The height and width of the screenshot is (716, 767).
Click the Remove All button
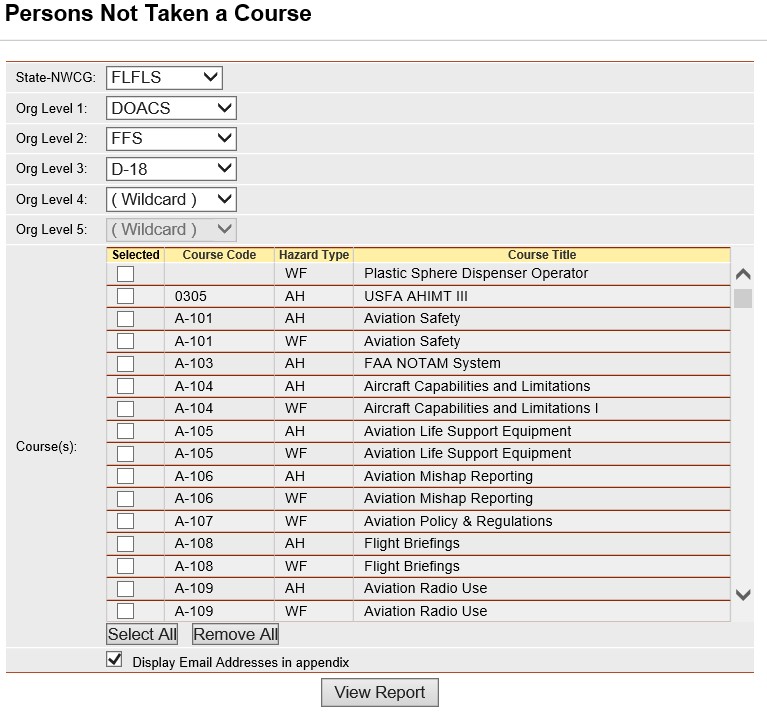[x=235, y=634]
